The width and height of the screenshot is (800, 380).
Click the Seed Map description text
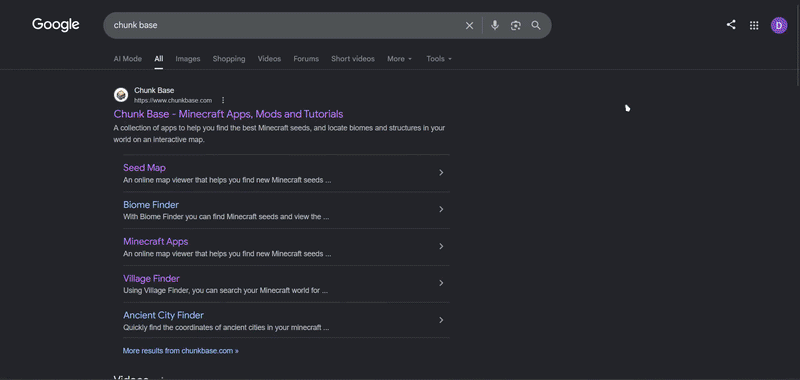227,180
